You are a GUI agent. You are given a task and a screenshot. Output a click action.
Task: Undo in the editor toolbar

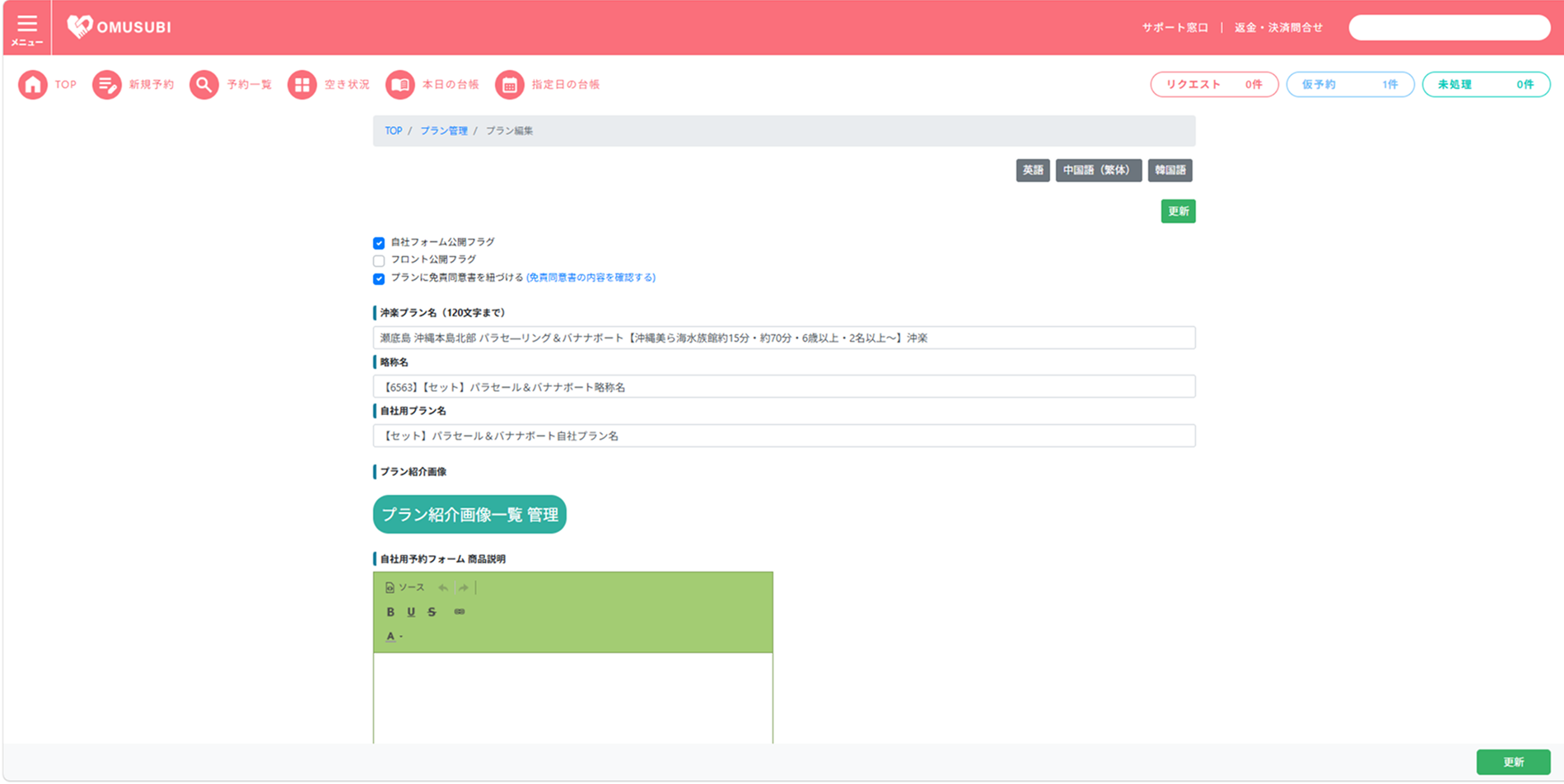(x=443, y=587)
